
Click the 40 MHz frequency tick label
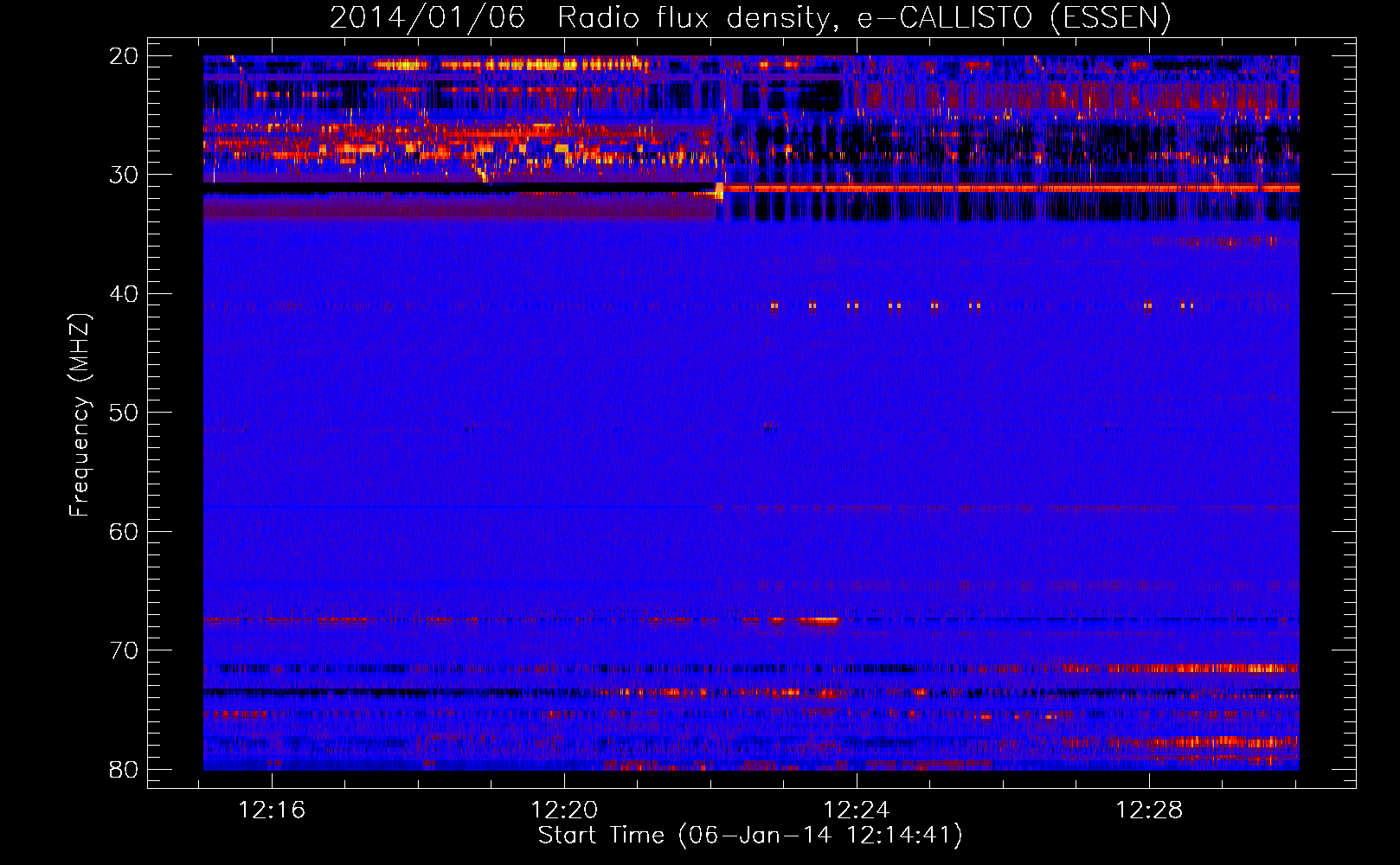click(x=124, y=294)
